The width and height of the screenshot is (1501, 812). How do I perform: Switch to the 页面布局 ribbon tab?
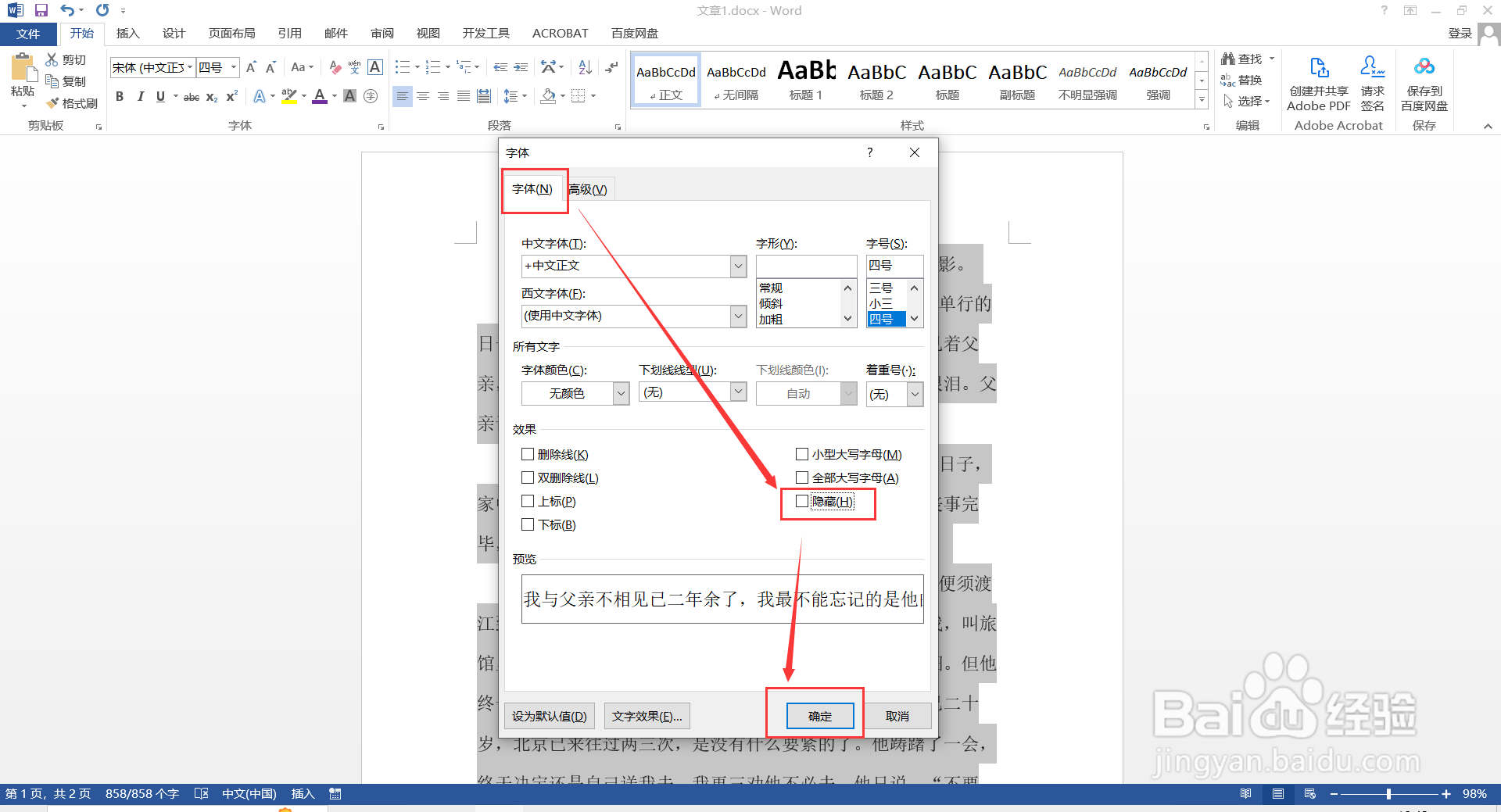[231, 34]
